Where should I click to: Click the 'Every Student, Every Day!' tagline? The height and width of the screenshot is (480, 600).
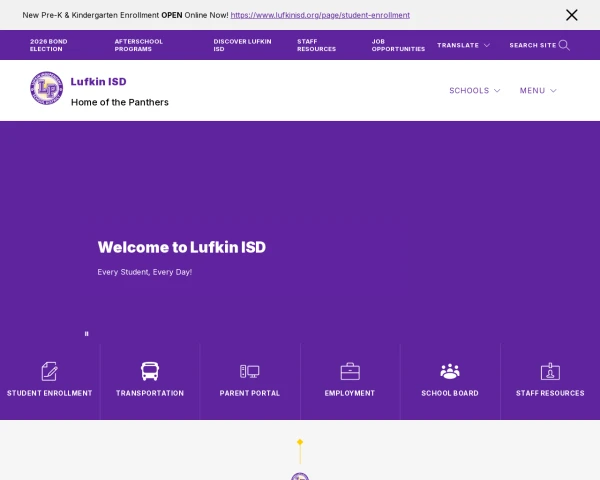click(x=145, y=272)
